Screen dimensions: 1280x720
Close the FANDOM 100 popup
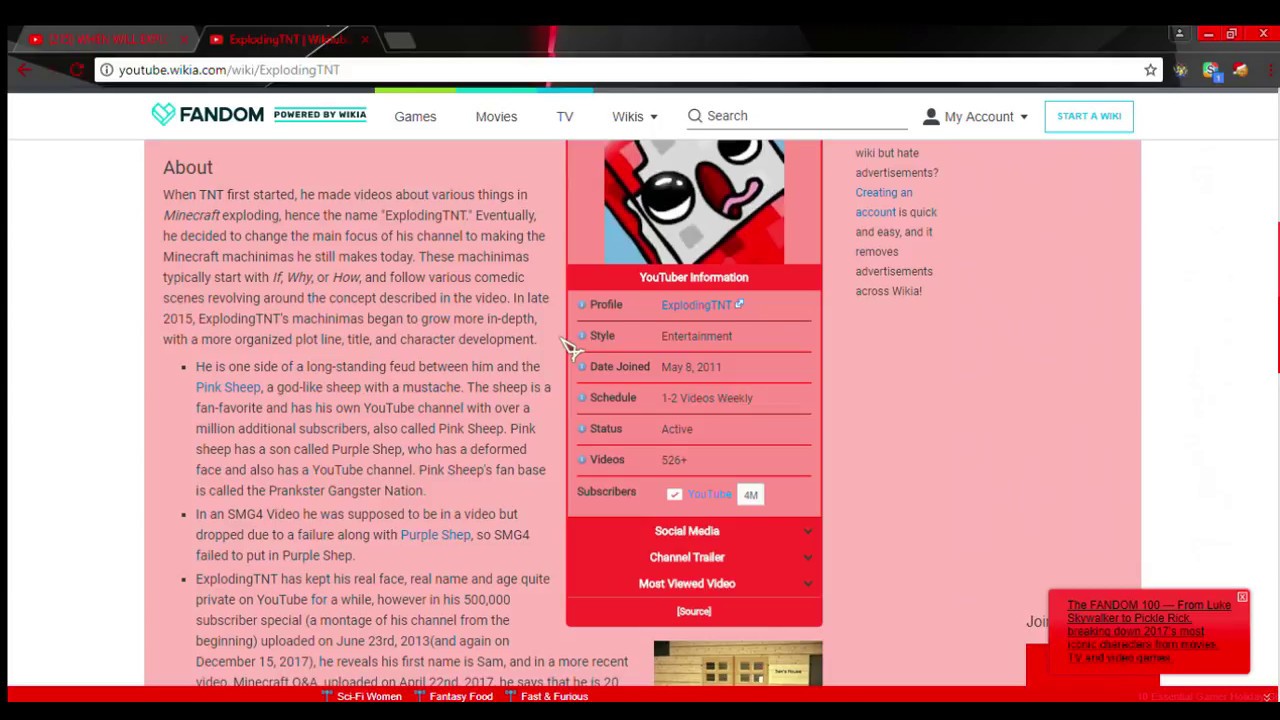coord(1242,598)
